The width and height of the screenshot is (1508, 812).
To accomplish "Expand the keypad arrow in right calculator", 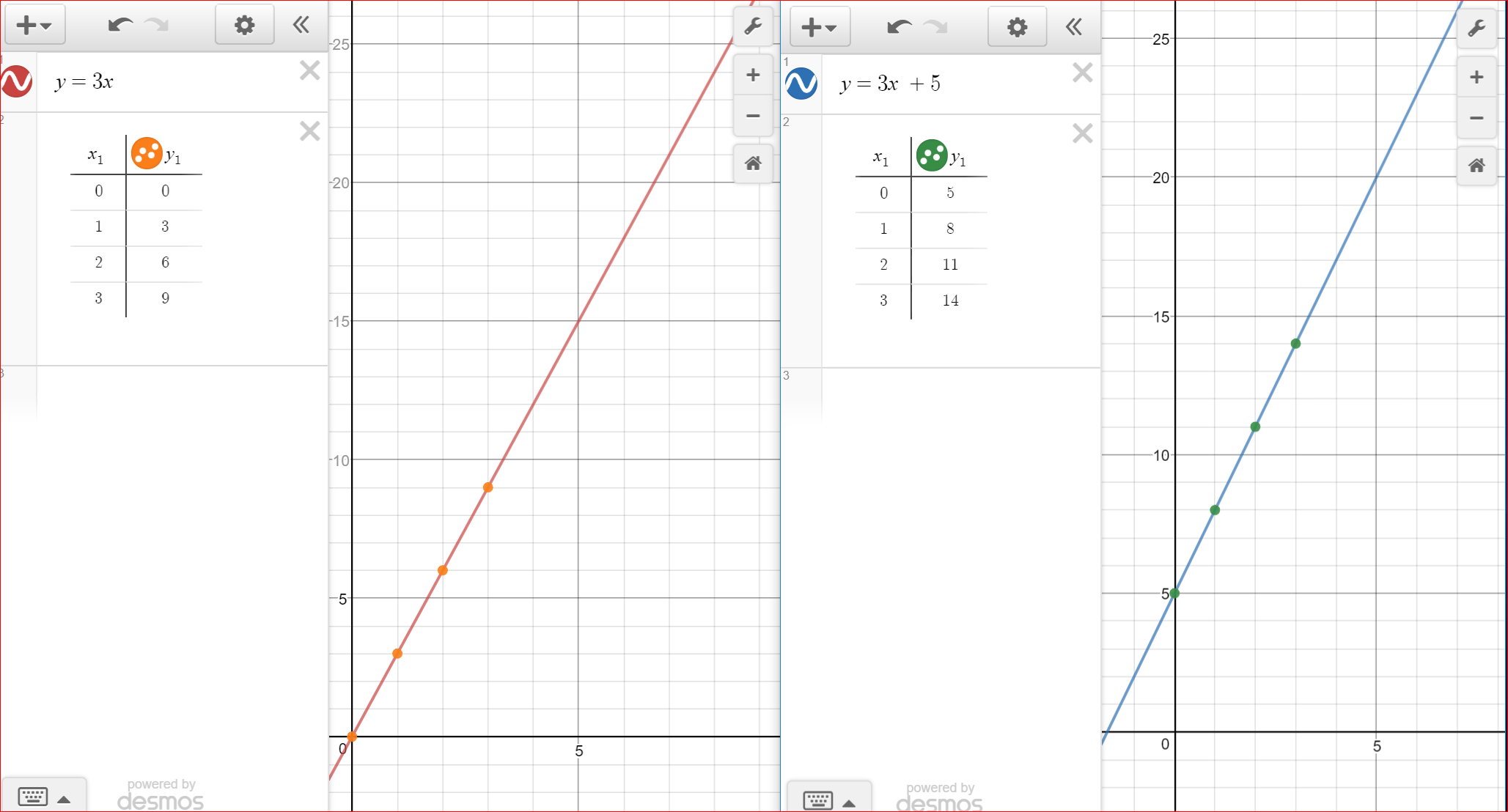I will click(849, 803).
